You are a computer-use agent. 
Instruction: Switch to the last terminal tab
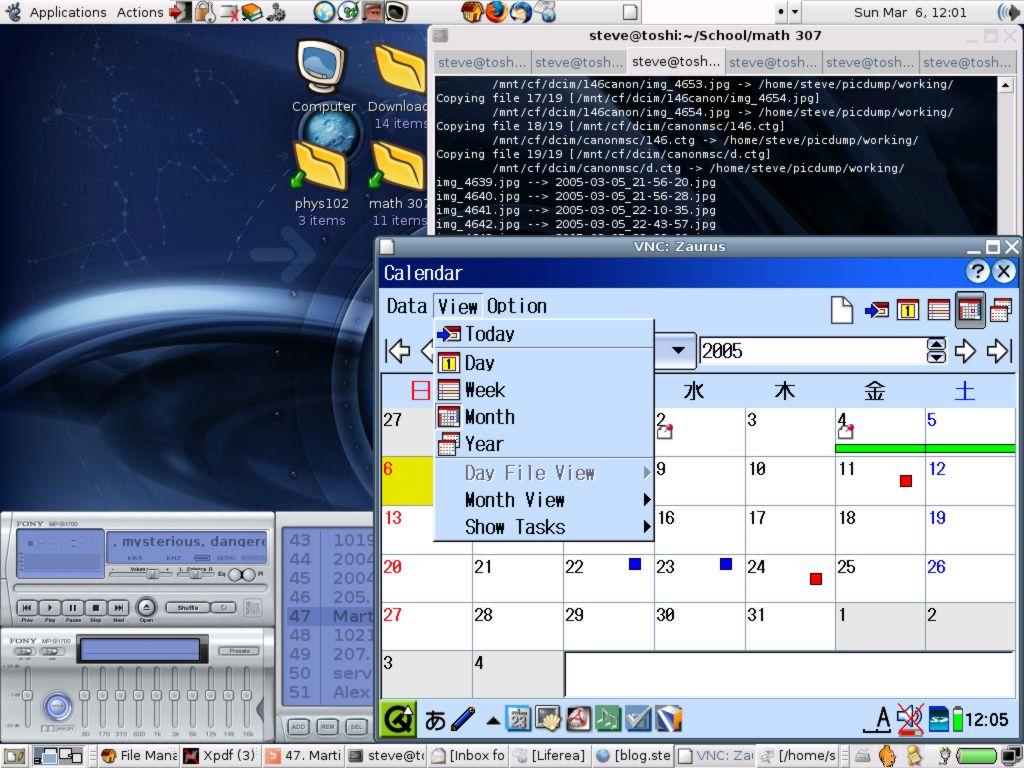point(967,62)
